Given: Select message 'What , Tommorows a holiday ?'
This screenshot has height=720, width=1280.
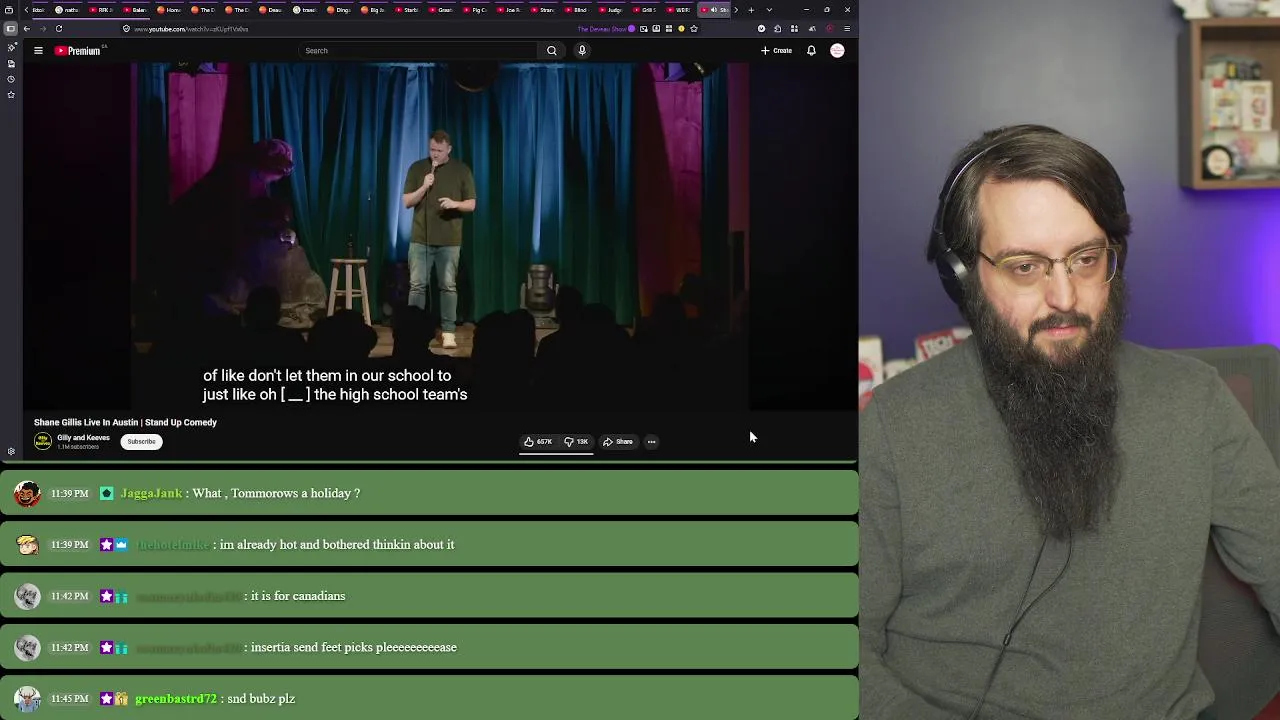Looking at the screenshot, I should 276,493.
